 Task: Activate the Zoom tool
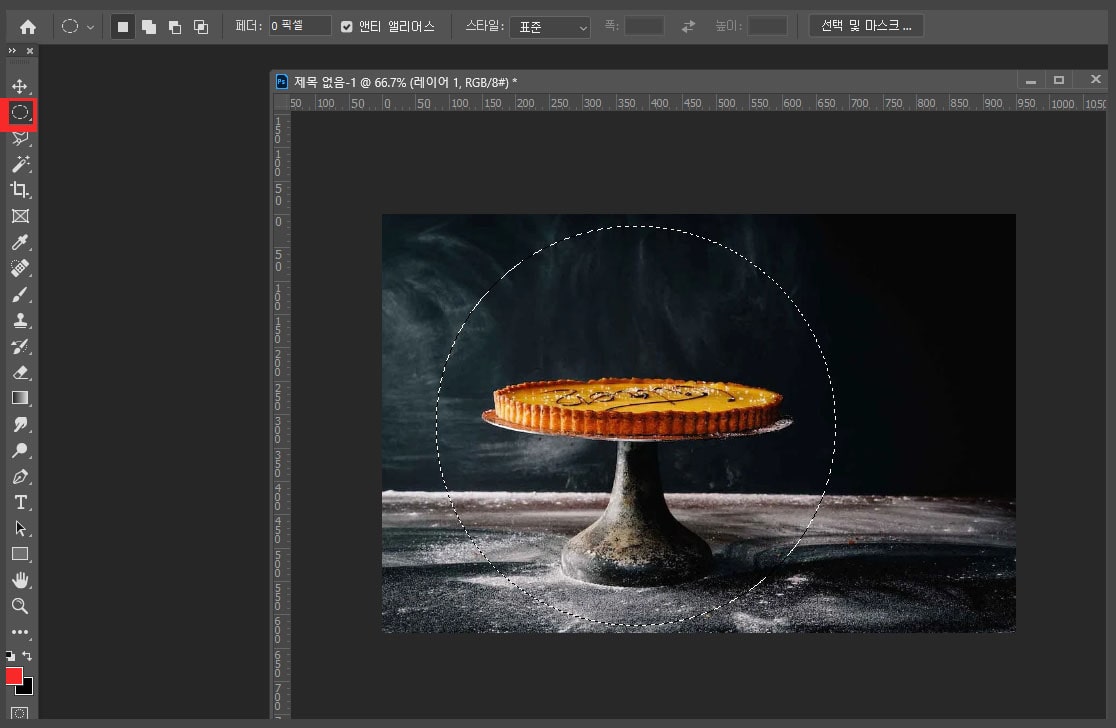19,606
